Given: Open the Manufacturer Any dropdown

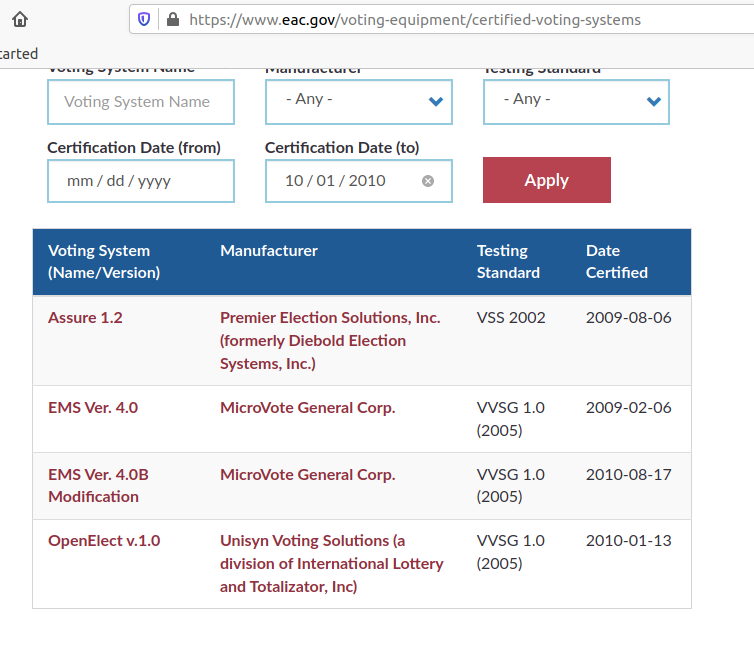Looking at the screenshot, I should (359, 102).
